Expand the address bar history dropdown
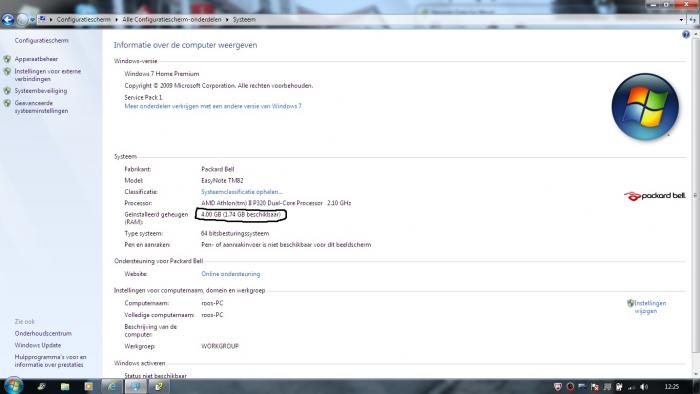The height and width of the screenshot is (394, 700). pos(681,20)
